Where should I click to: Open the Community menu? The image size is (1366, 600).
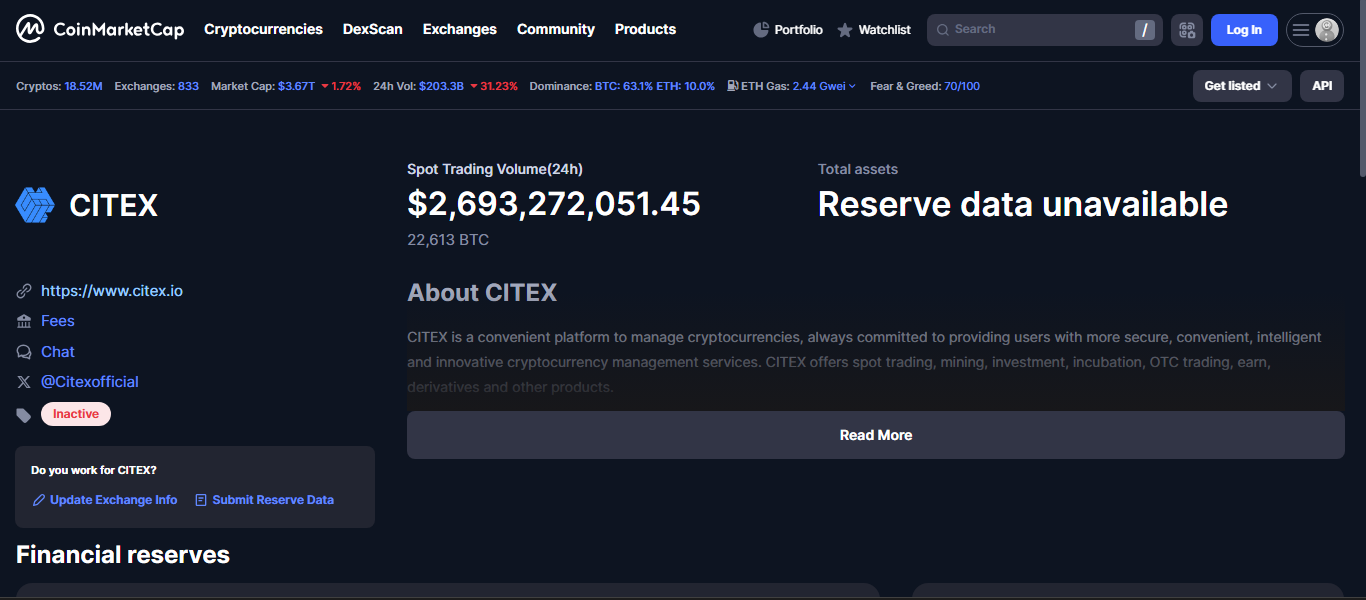(x=556, y=30)
